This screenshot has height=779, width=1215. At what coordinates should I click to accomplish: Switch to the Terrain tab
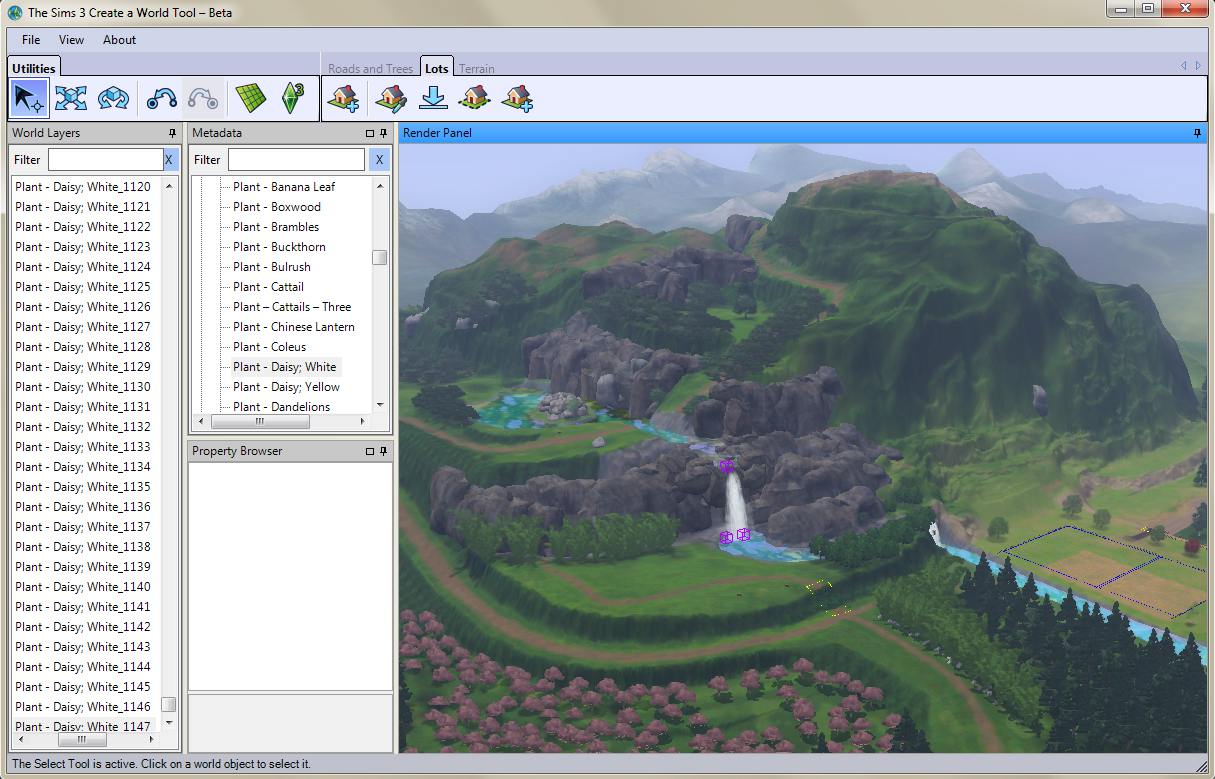point(476,68)
